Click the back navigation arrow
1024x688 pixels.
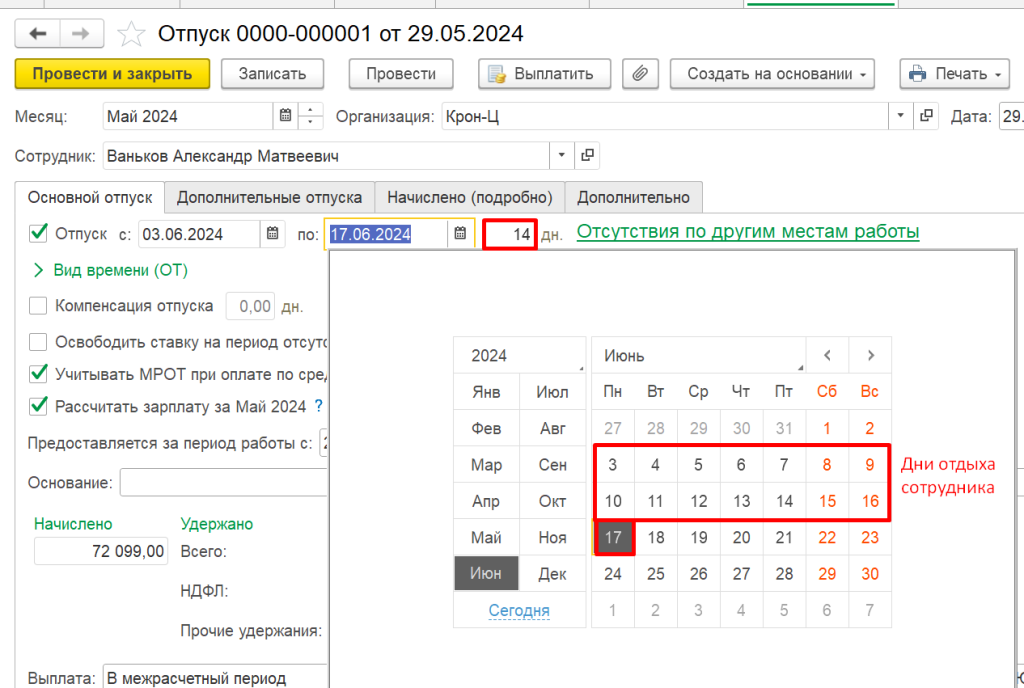click(x=38, y=34)
